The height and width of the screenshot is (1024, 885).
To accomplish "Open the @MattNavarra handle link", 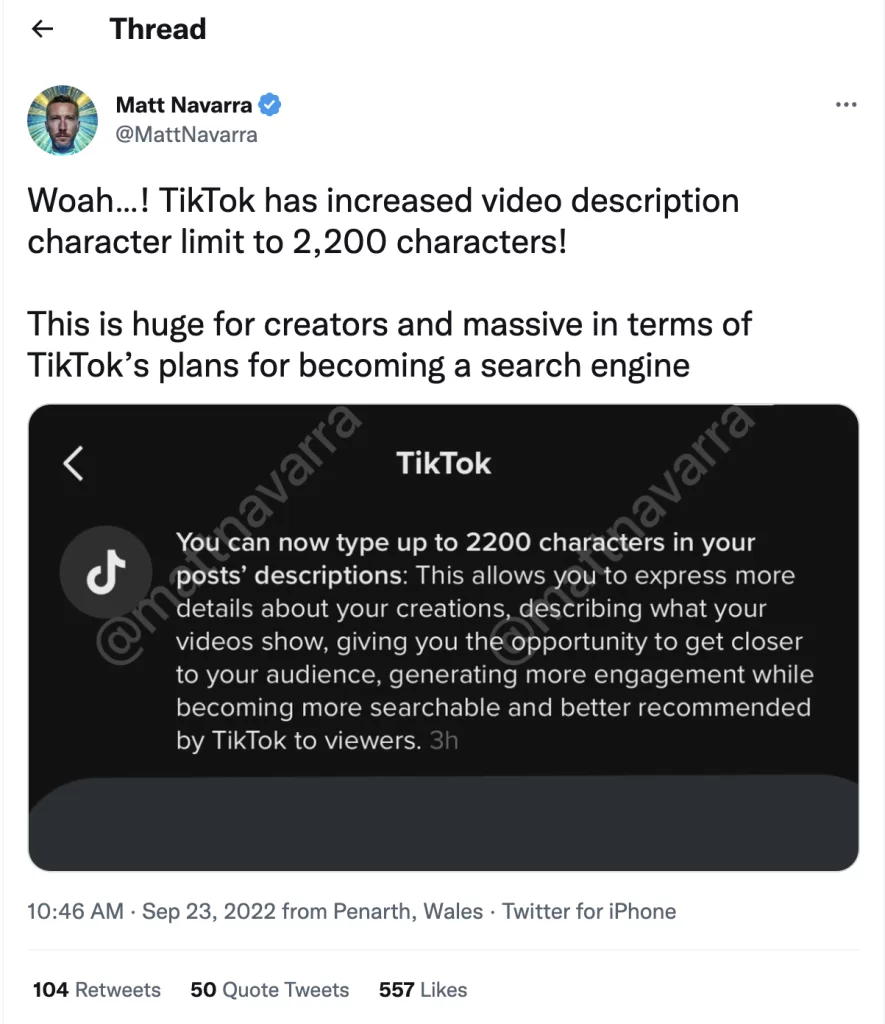I will 186,135.
